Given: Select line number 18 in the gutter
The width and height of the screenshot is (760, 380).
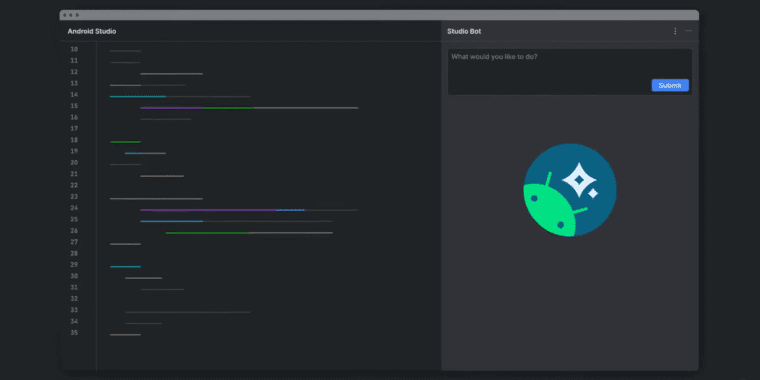Looking at the screenshot, I should [x=74, y=140].
